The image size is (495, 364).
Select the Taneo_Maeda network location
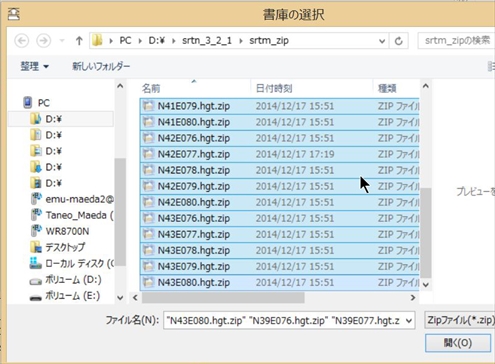pos(79,215)
